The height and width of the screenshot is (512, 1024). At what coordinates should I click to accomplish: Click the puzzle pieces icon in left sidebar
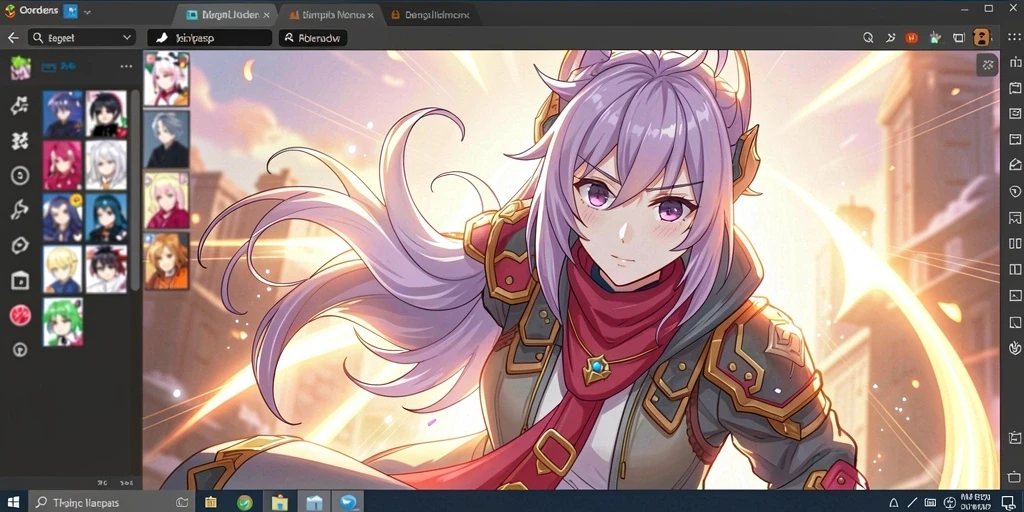(x=20, y=140)
